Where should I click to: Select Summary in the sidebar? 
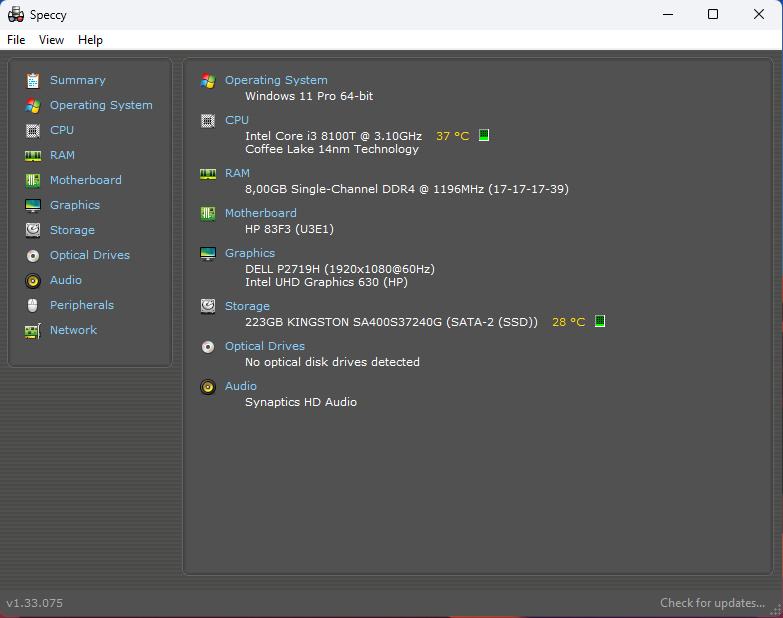[x=77, y=80]
